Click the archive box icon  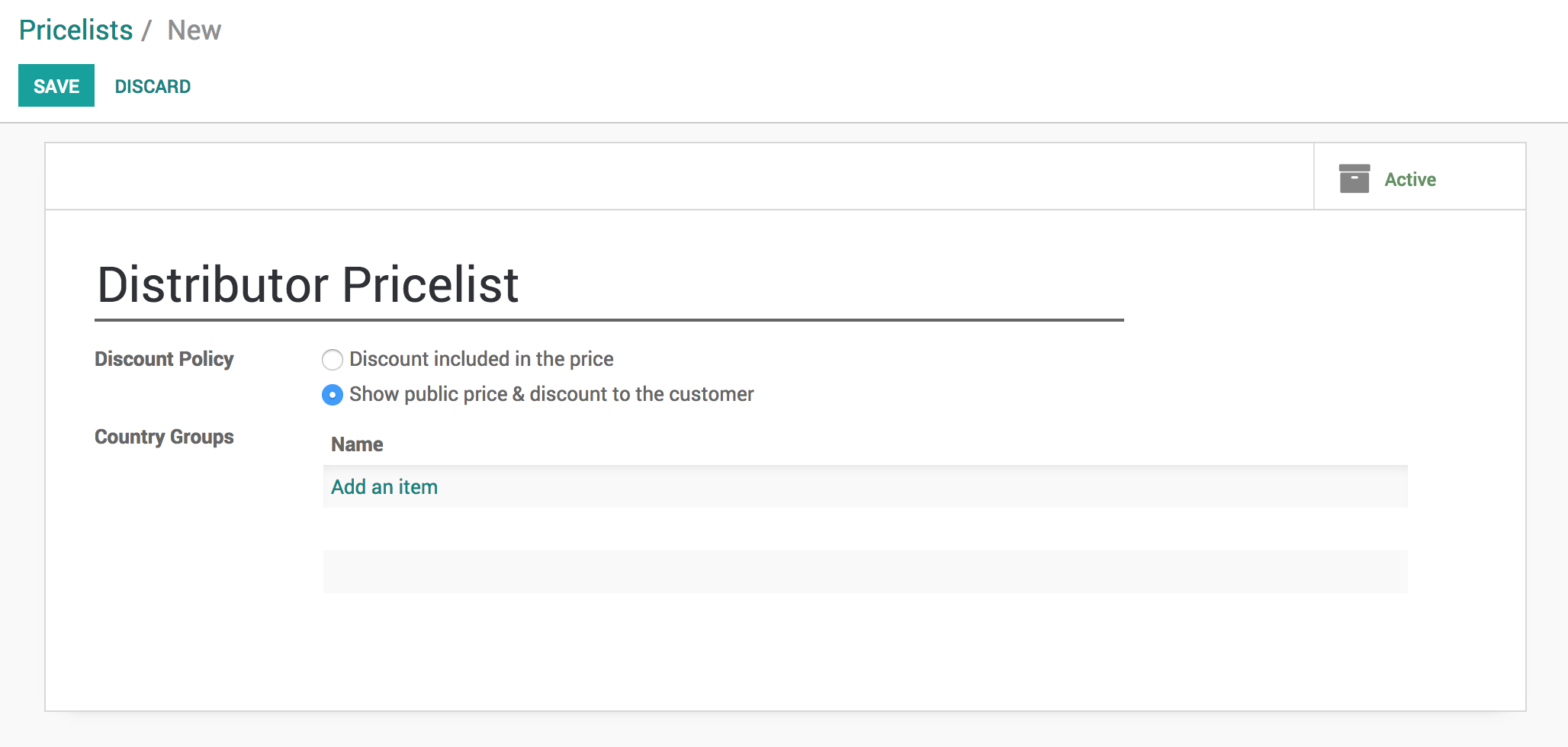(1354, 178)
